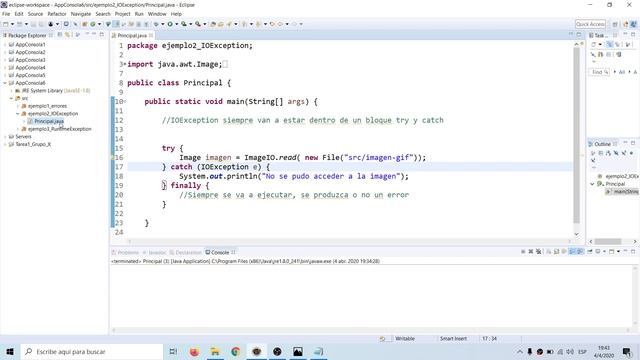Run the program with green Run icon
Screen dimensions: 640x360
pyautogui.click(x=170, y=24)
